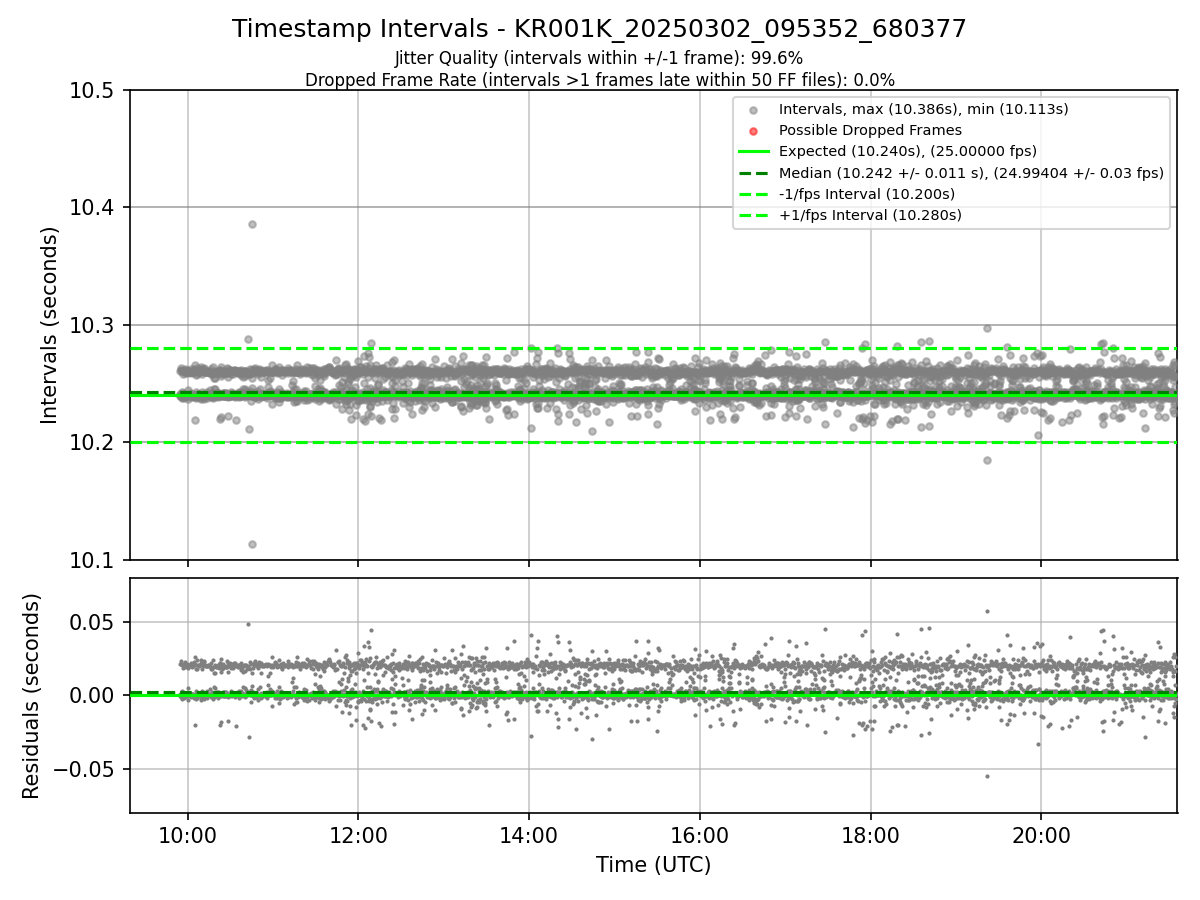Click the high interval point near 10.297s after 19:00
Screen dimensions: 1200x900
click(987, 328)
